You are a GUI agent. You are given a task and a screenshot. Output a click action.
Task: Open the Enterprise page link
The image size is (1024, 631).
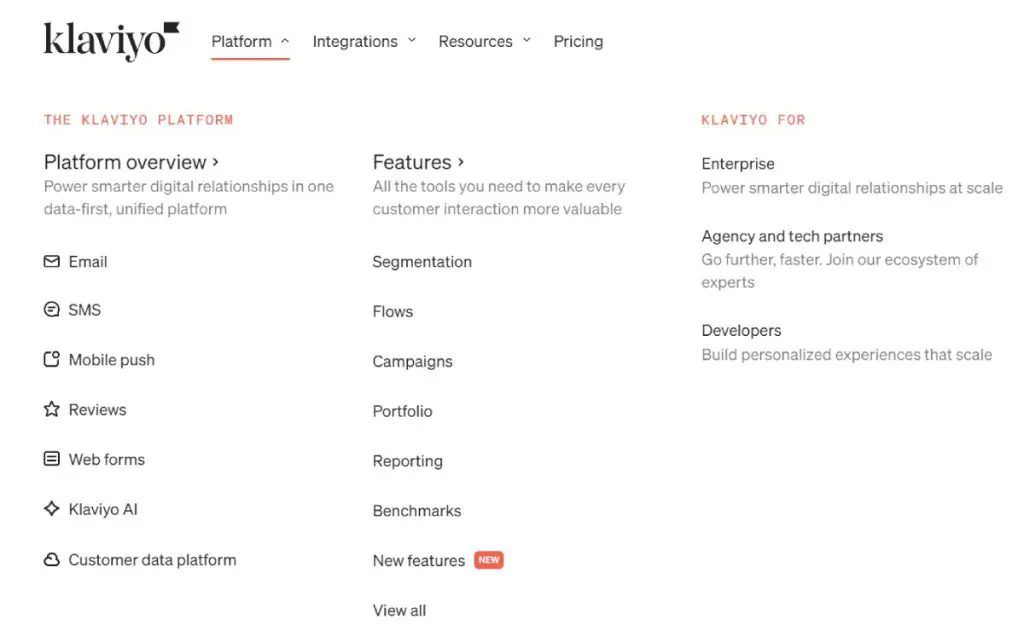[x=738, y=164]
